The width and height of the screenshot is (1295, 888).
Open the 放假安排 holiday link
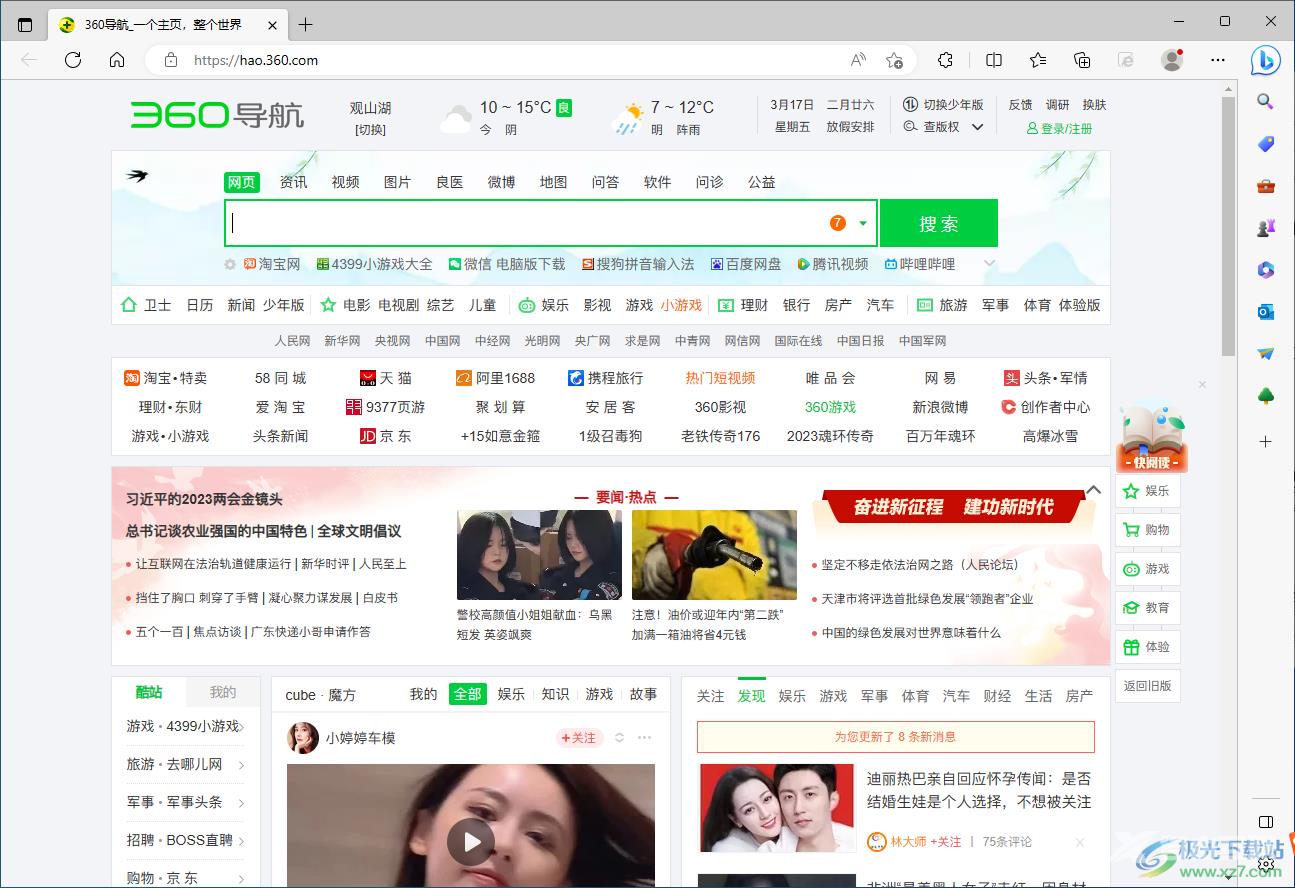(x=850, y=127)
